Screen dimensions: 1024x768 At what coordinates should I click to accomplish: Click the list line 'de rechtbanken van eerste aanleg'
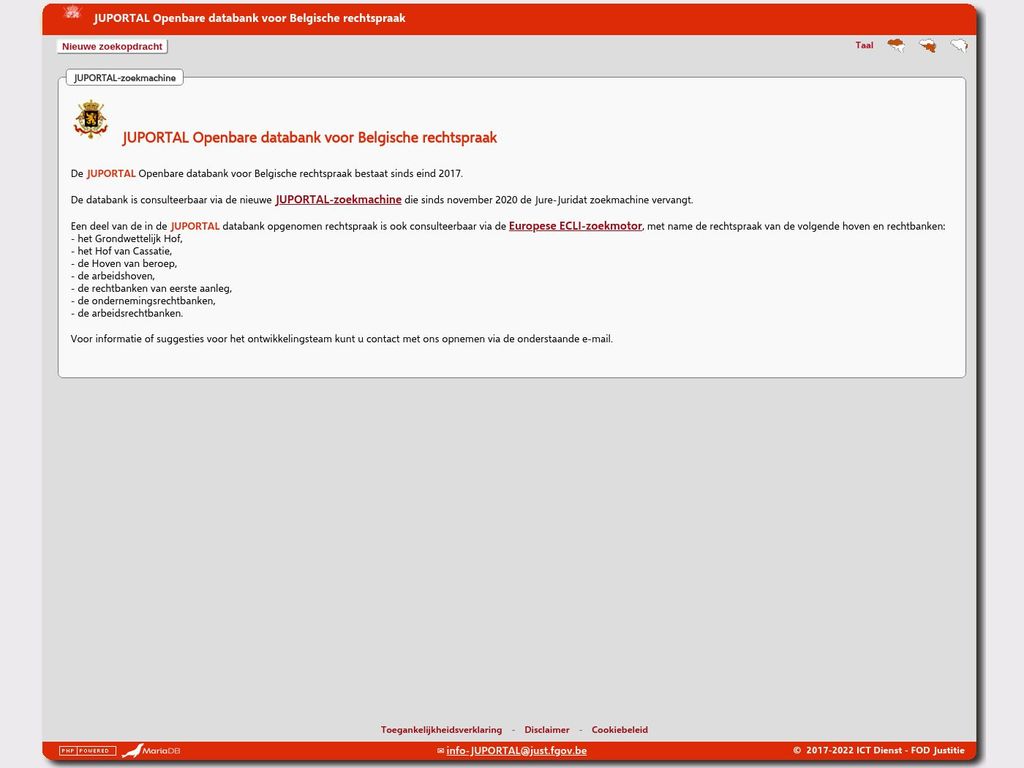(152, 289)
